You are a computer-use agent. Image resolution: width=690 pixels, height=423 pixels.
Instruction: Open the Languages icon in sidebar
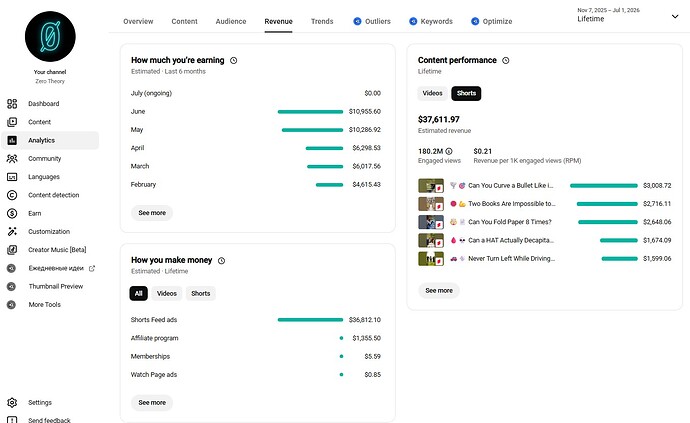12,177
